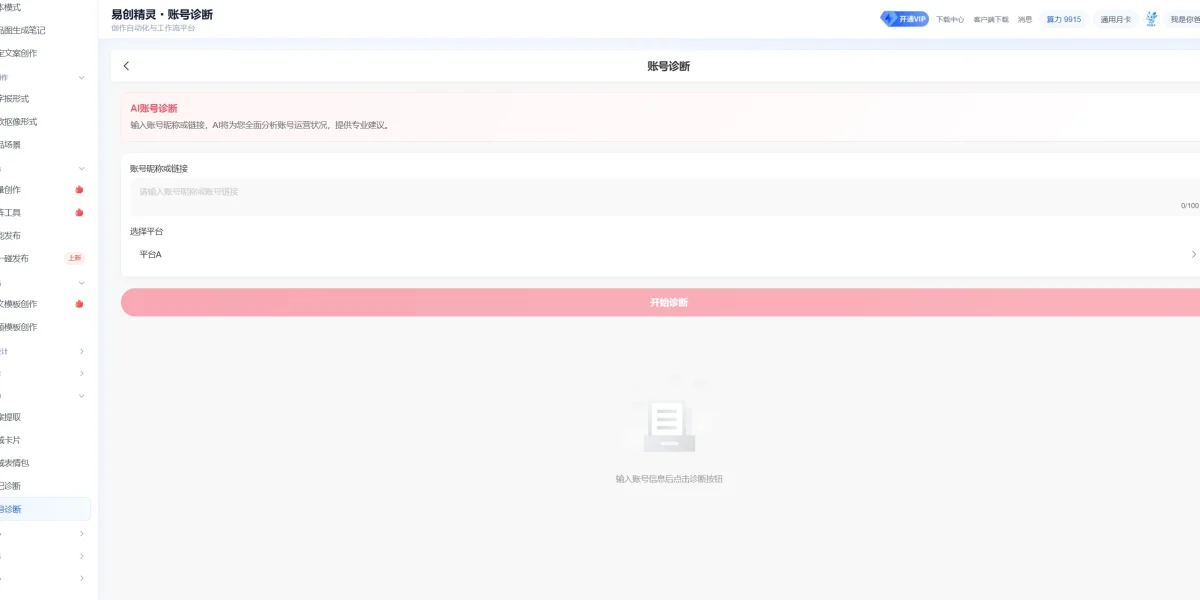Image resolution: width=1200 pixels, height=600 pixels.
Task: Click the 上新 badge next to 一键发布
Action: [74, 258]
